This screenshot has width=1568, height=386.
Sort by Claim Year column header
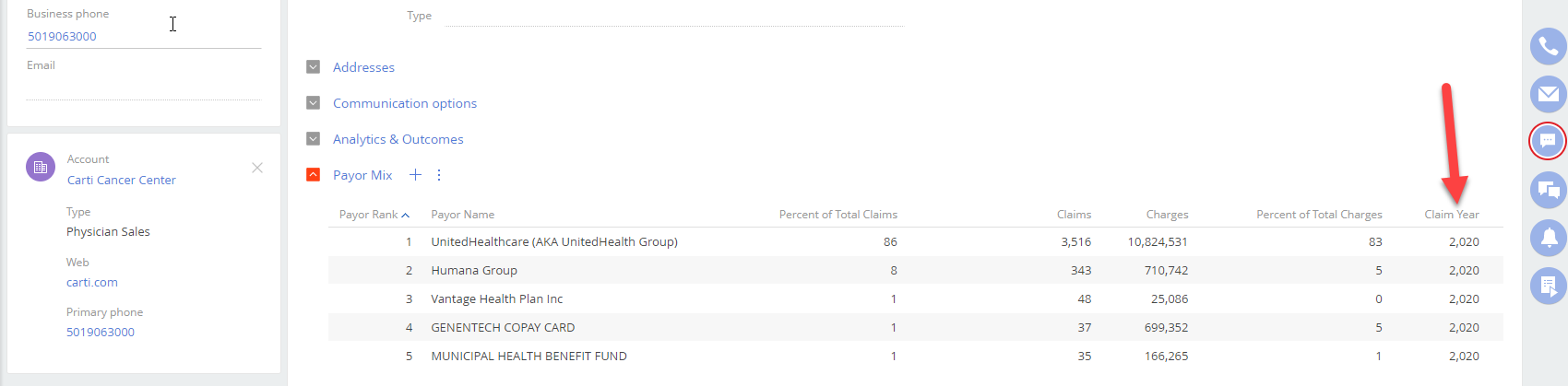(1451, 215)
